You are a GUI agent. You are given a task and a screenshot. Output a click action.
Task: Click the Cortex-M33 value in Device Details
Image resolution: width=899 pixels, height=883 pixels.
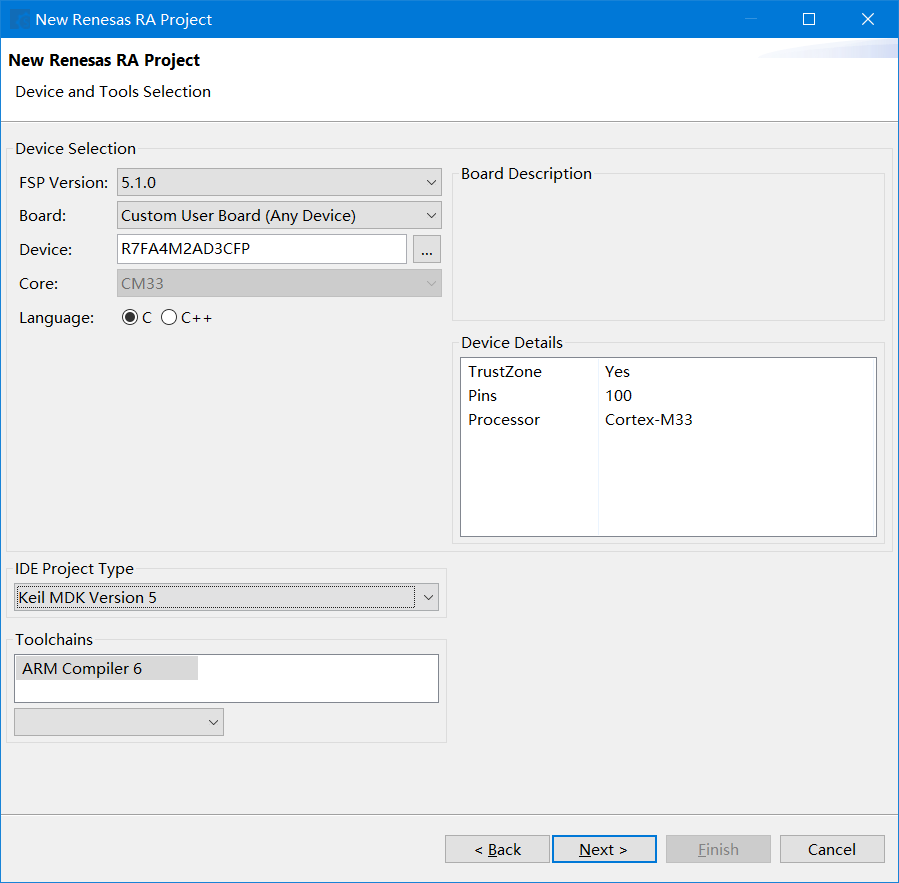(648, 420)
